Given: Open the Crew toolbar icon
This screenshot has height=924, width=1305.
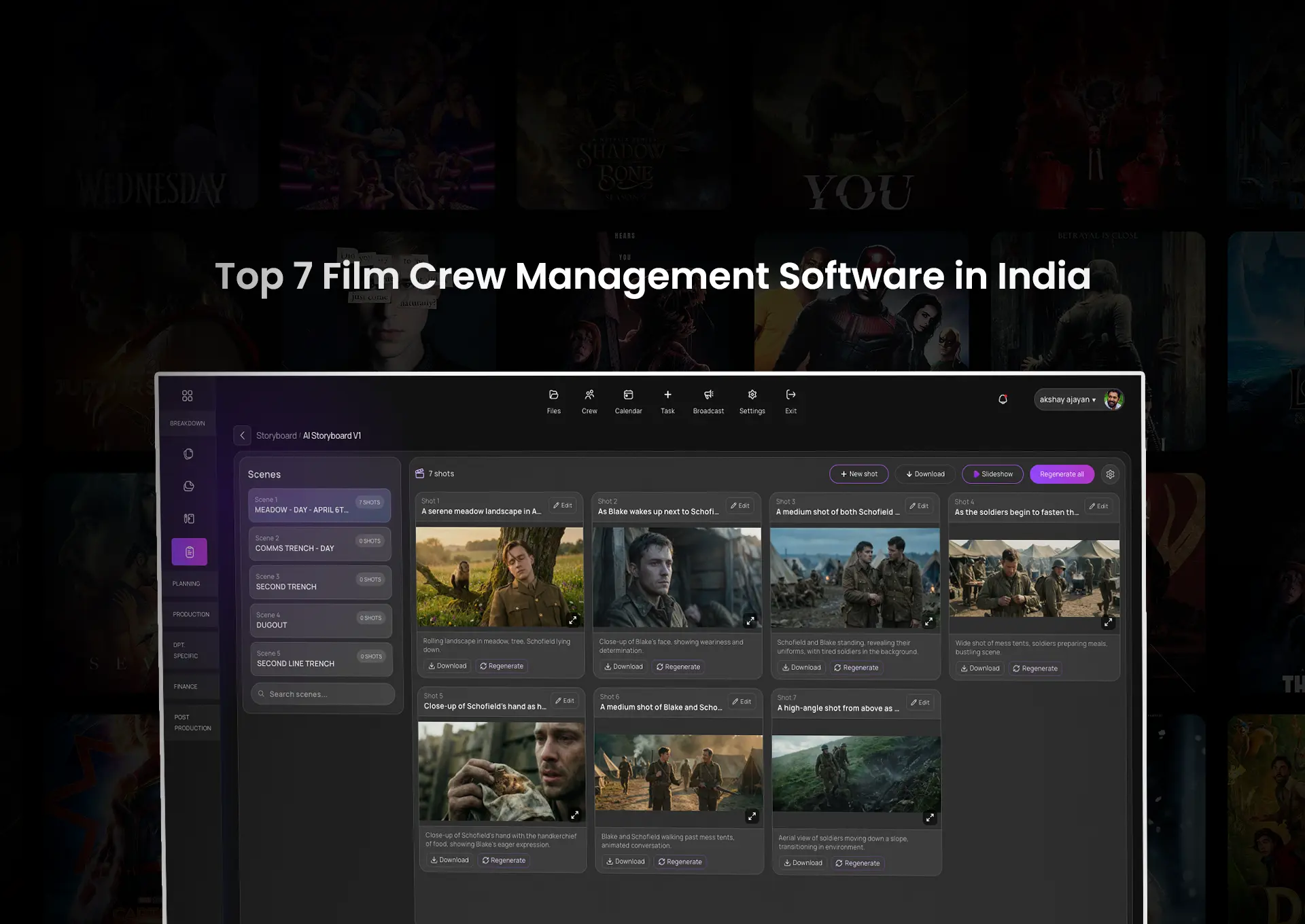Looking at the screenshot, I should pos(589,395).
